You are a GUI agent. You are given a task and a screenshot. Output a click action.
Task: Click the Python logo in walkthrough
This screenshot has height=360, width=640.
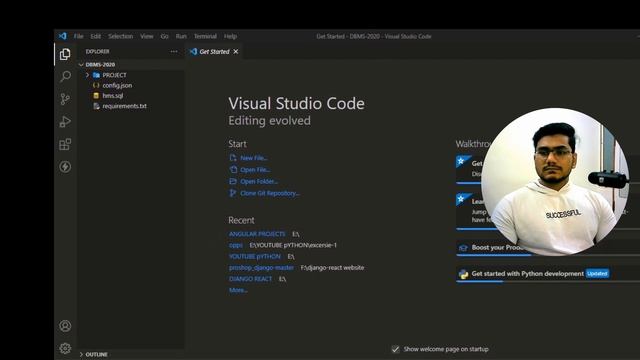(x=463, y=274)
